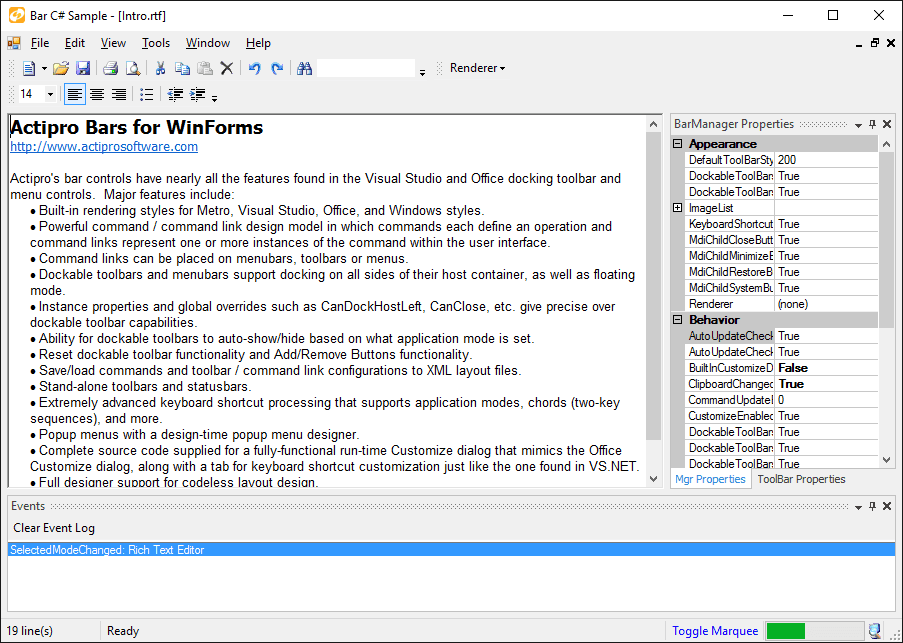This screenshot has width=903, height=643.
Task: Open the formatting toolbar overflow options arrow
Action: coord(214,98)
